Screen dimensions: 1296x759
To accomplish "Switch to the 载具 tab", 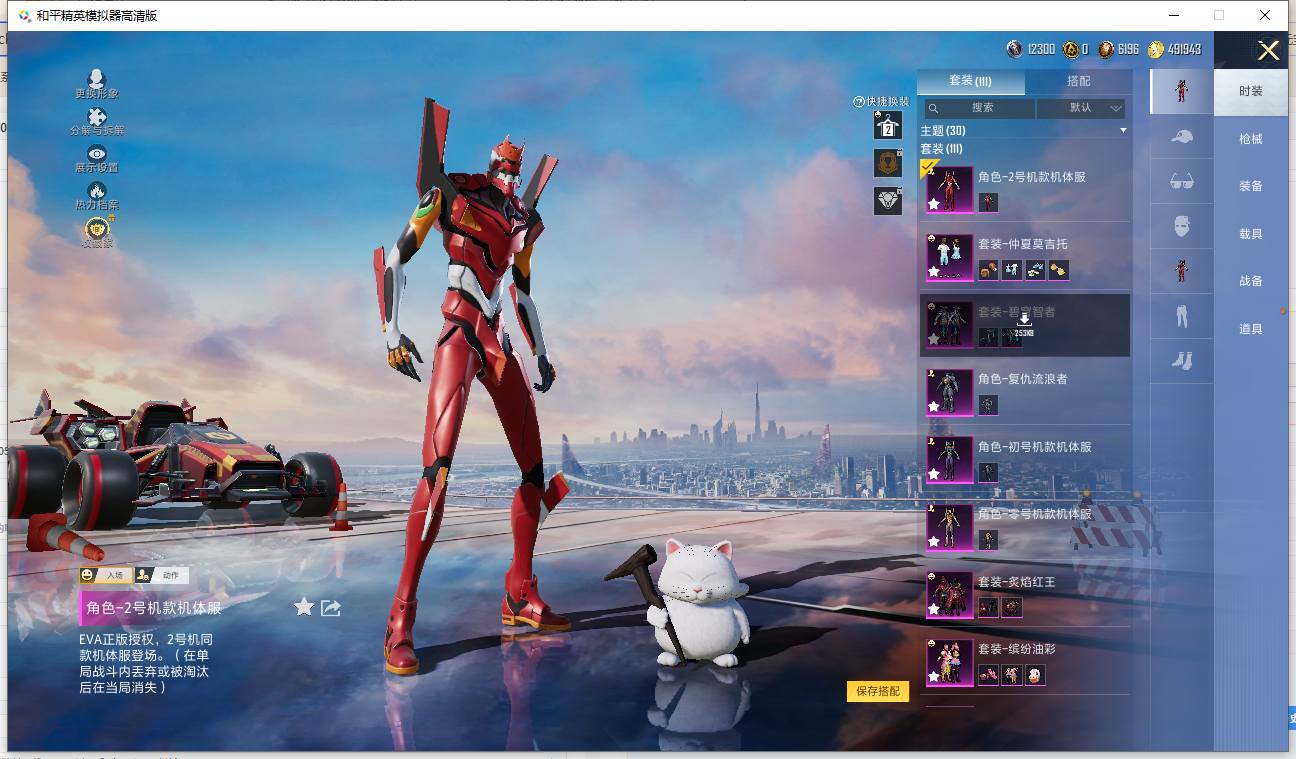I will click(x=1251, y=234).
